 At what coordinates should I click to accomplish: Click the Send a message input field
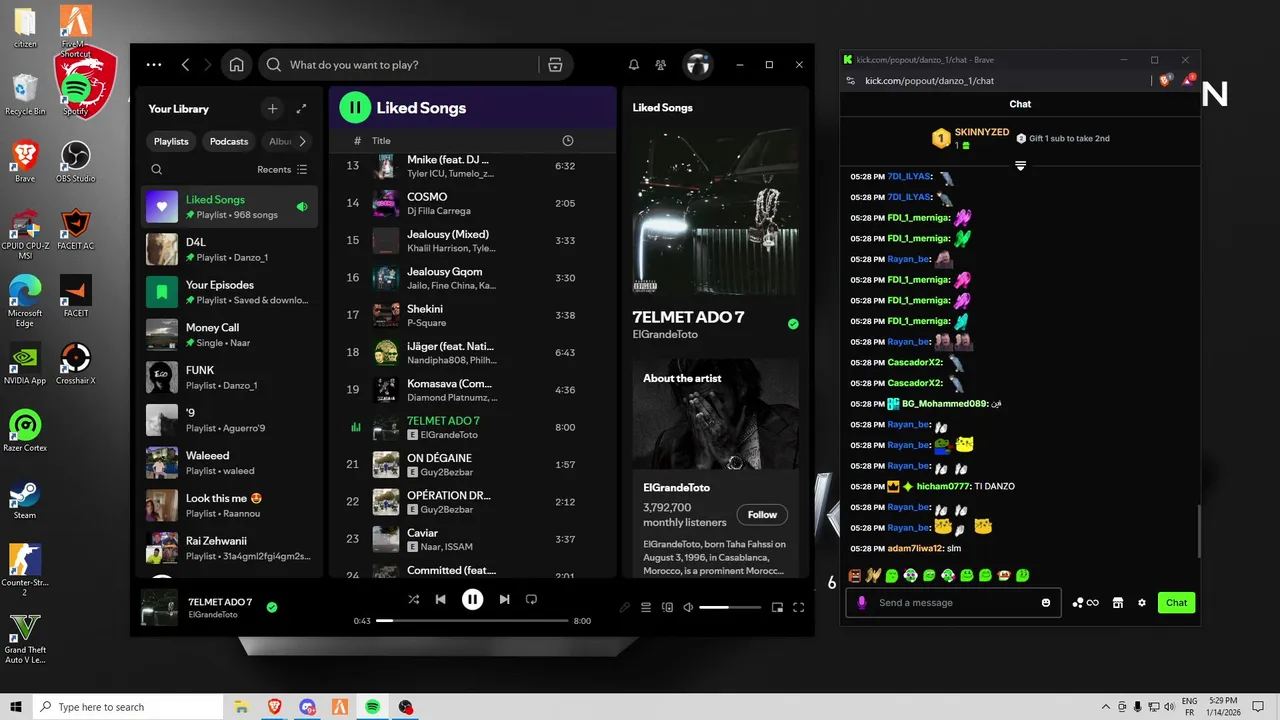pos(955,603)
